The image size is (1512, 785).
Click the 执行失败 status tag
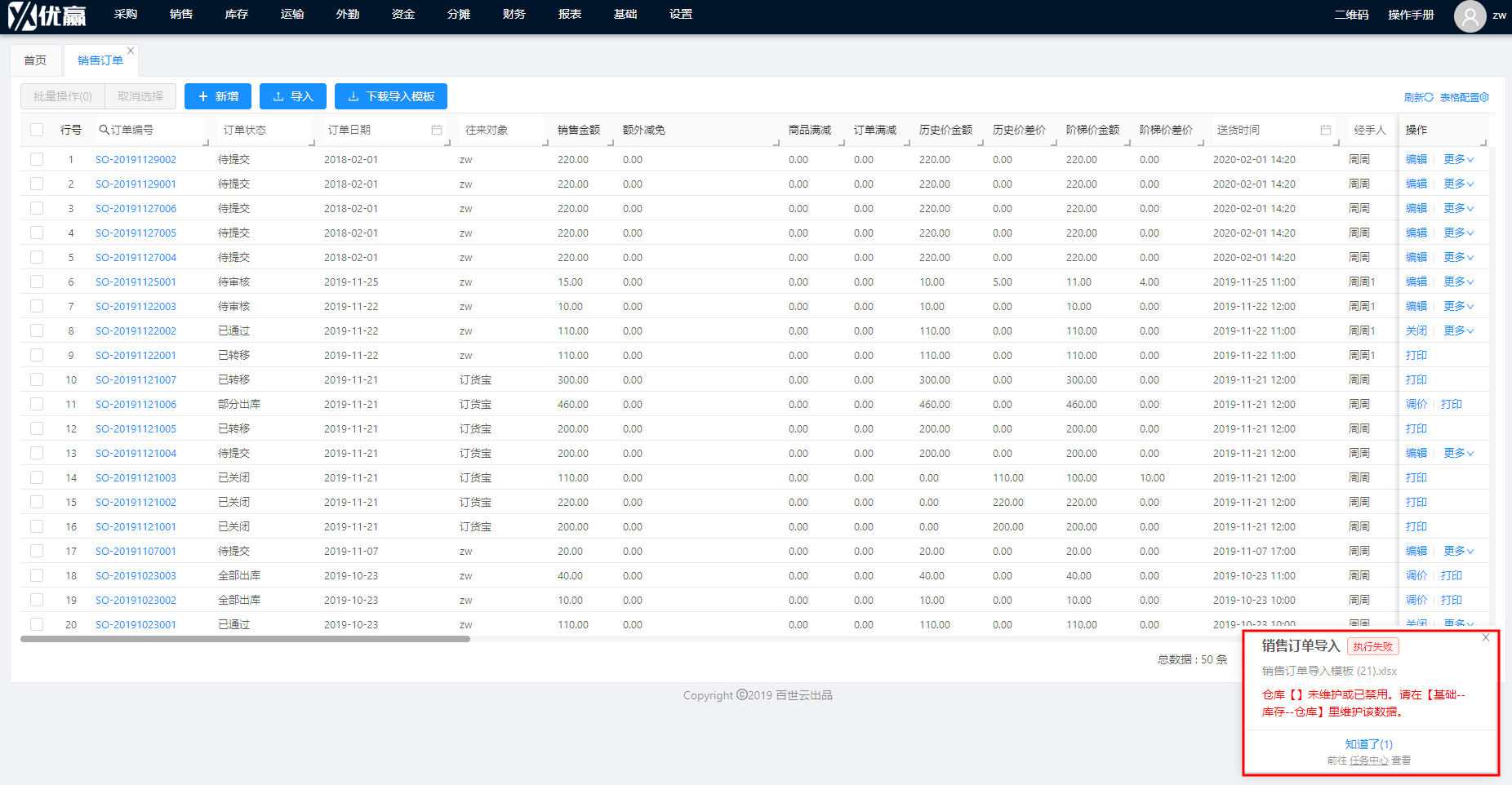tap(1373, 646)
